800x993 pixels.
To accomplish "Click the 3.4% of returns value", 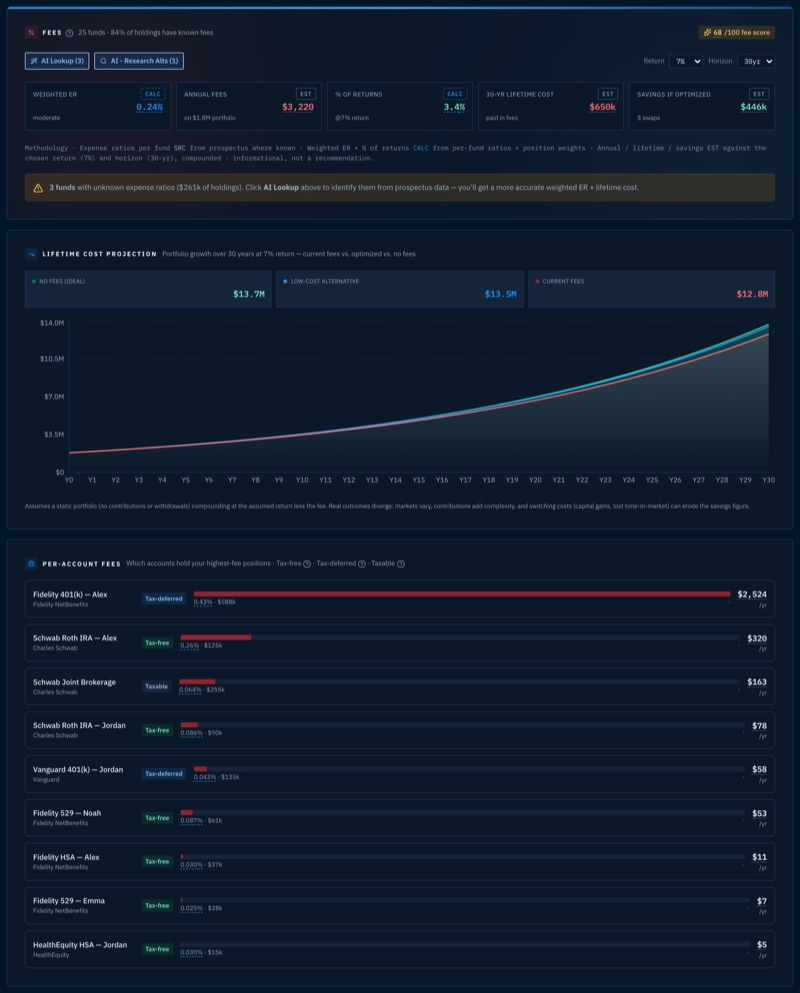I will [x=454, y=107].
